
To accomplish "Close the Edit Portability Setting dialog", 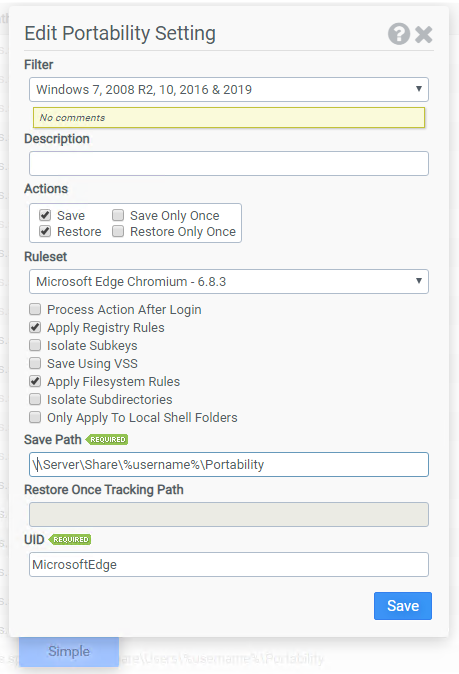I will pos(424,34).
